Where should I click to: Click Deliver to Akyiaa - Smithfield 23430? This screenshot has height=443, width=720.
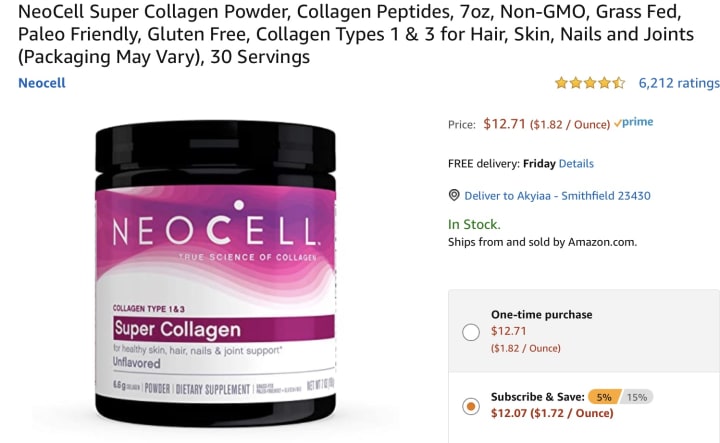click(x=557, y=196)
